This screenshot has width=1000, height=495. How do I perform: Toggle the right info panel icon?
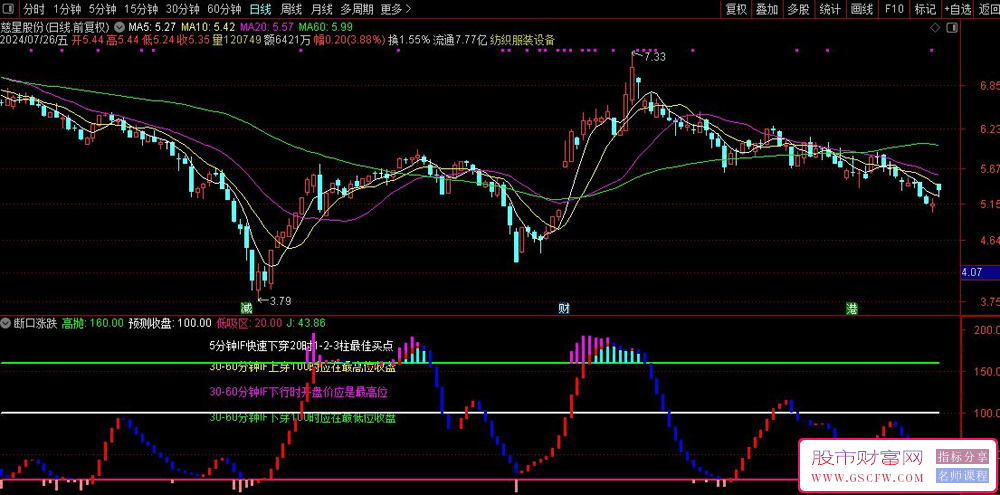(952, 27)
